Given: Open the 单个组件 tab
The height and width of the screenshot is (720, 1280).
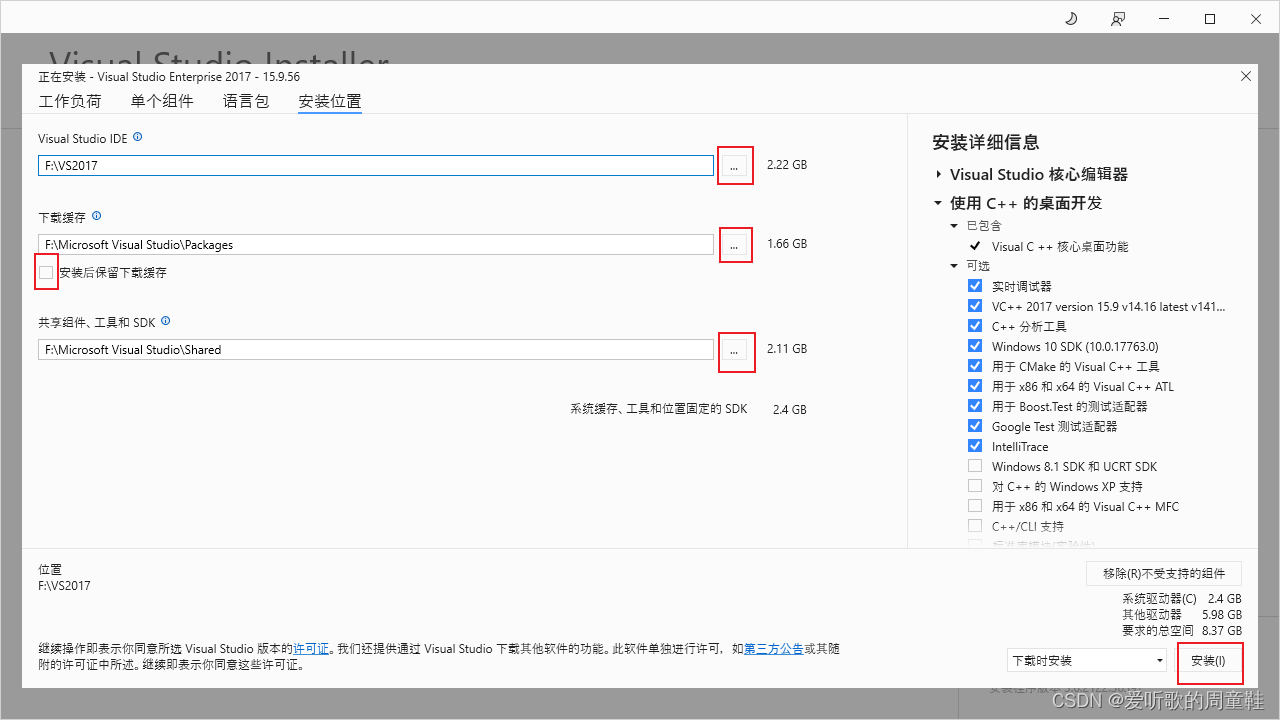Looking at the screenshot, I should pos(162,101).
